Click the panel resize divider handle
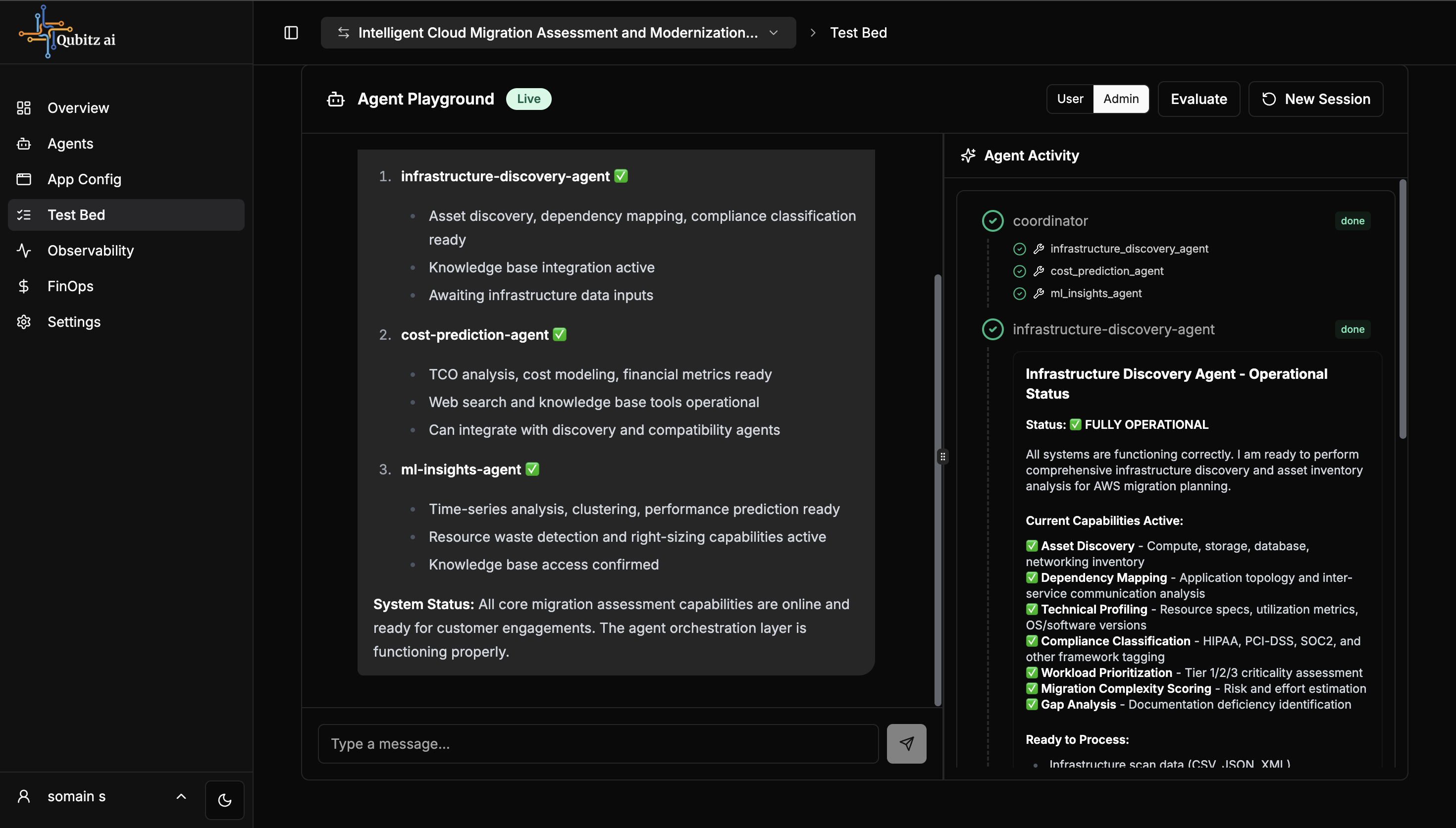The image size is (1456, 828). [942, 457]
